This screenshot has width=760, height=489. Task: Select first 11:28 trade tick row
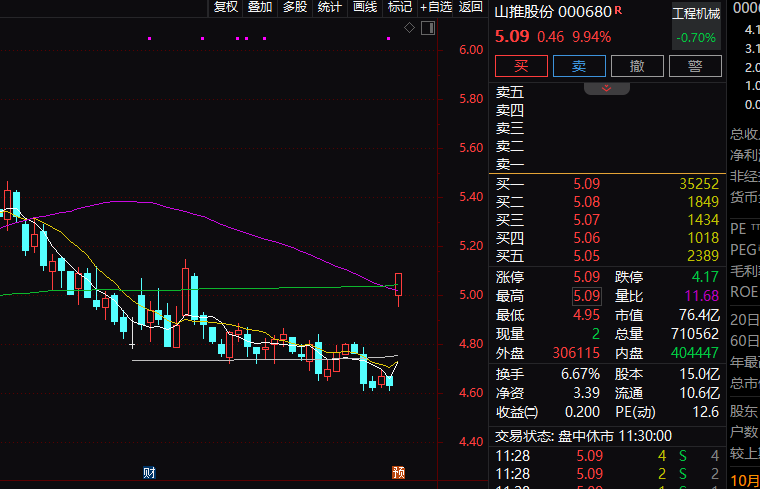tap(607, 456)
